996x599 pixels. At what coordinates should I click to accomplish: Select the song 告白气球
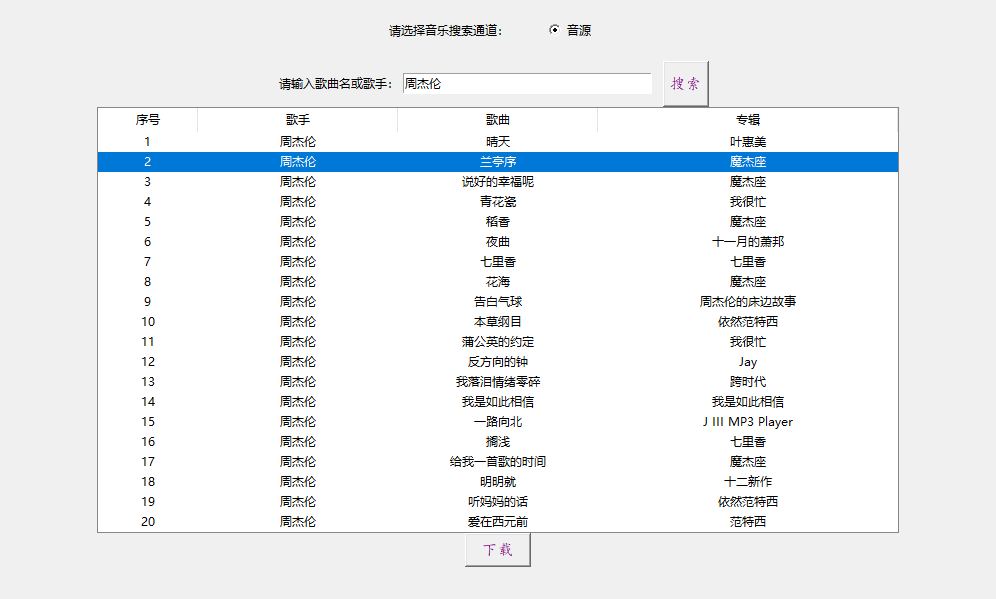(x=497, y=301)
